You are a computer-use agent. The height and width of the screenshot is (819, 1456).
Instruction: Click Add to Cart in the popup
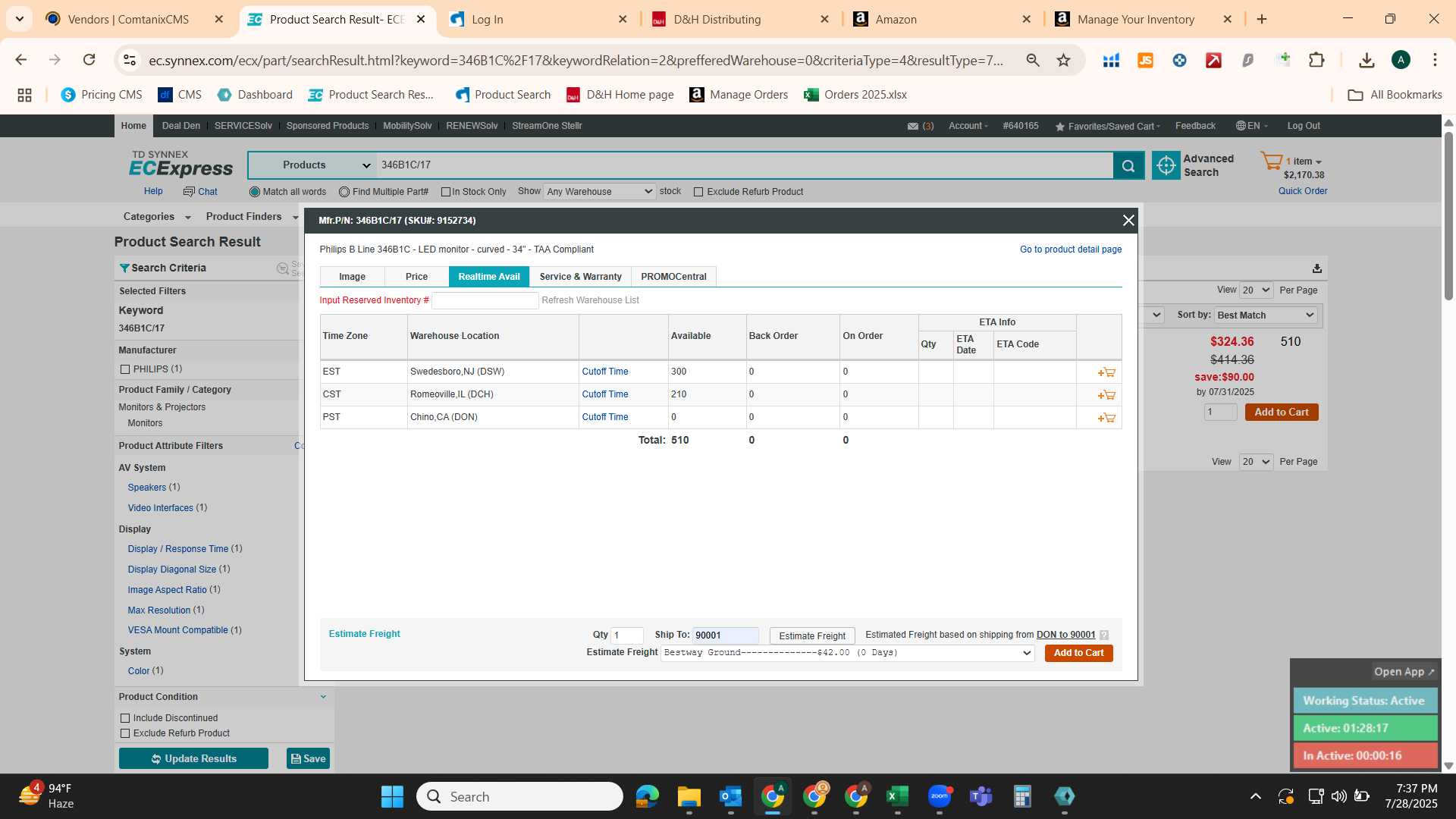(x=1078, y=653)
